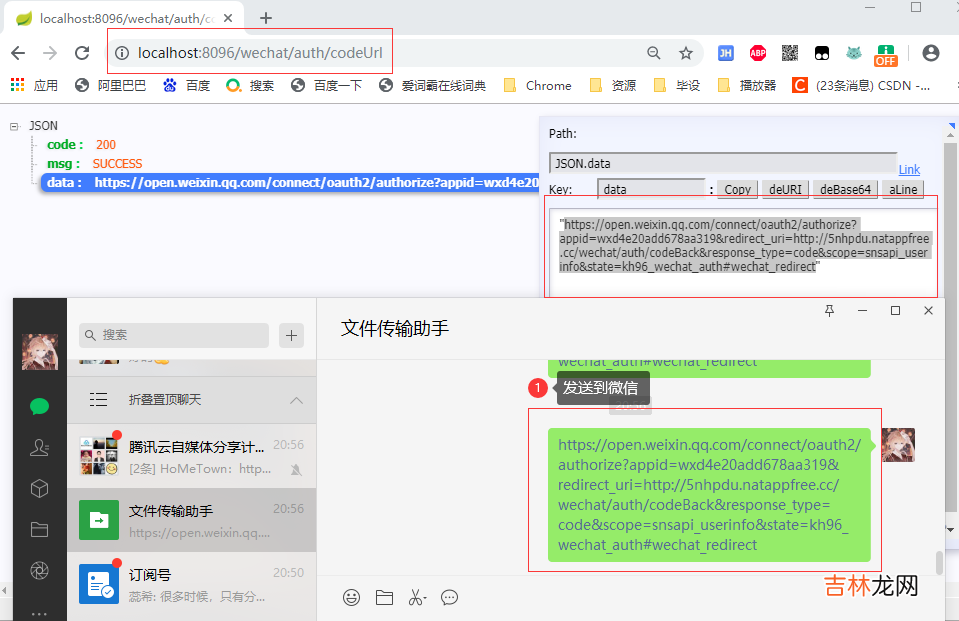
Task: Open WeChat contacts icon in sidebar
Action: coord(39,447)
